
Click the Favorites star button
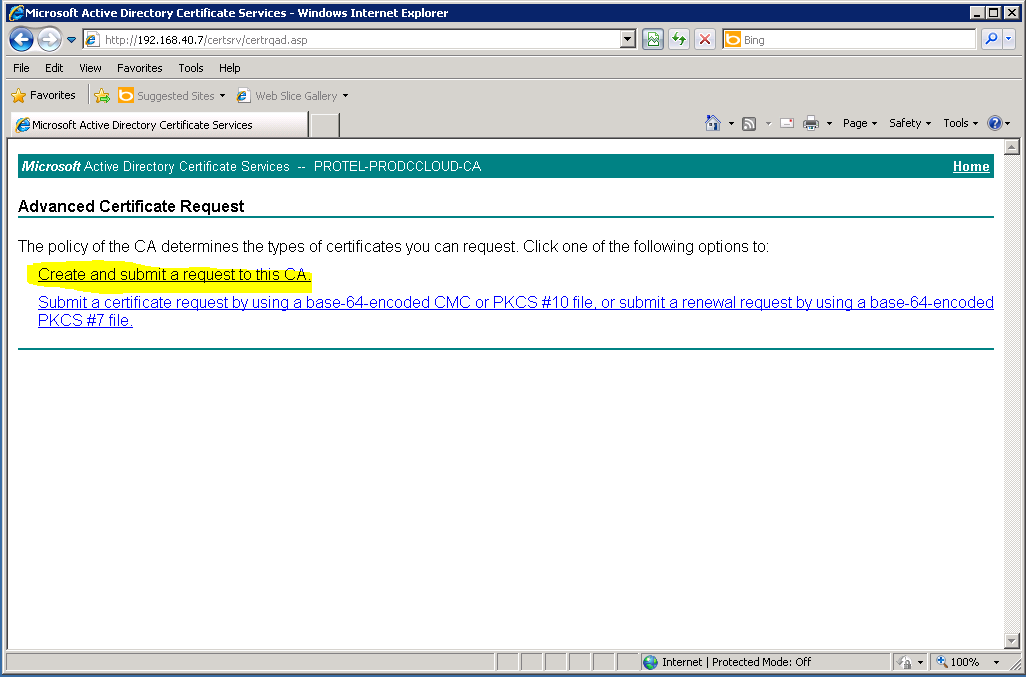(x=44, y=96)
